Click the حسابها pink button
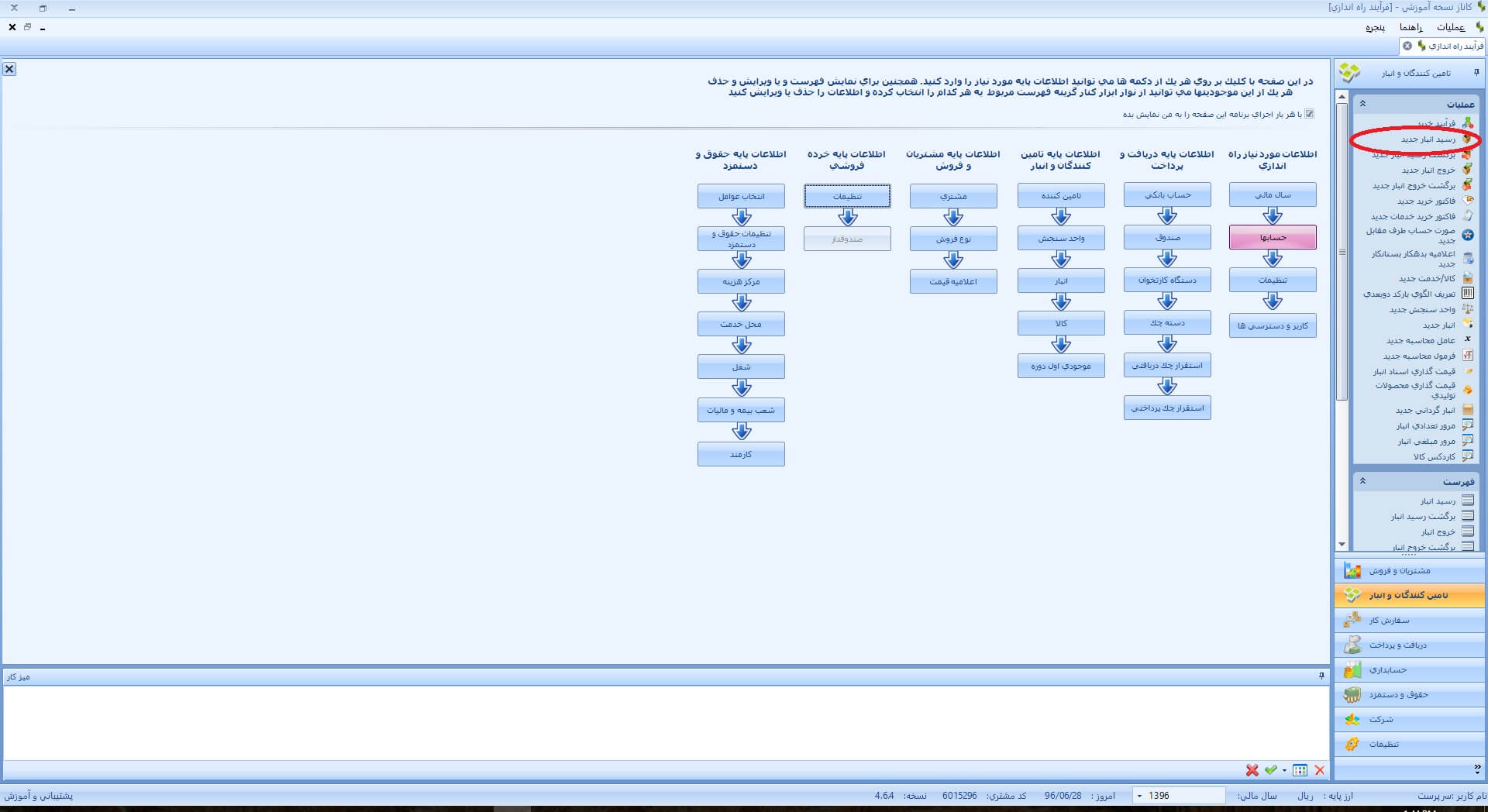This screenshot has width=1488, height=812. tap(1273, 237)
